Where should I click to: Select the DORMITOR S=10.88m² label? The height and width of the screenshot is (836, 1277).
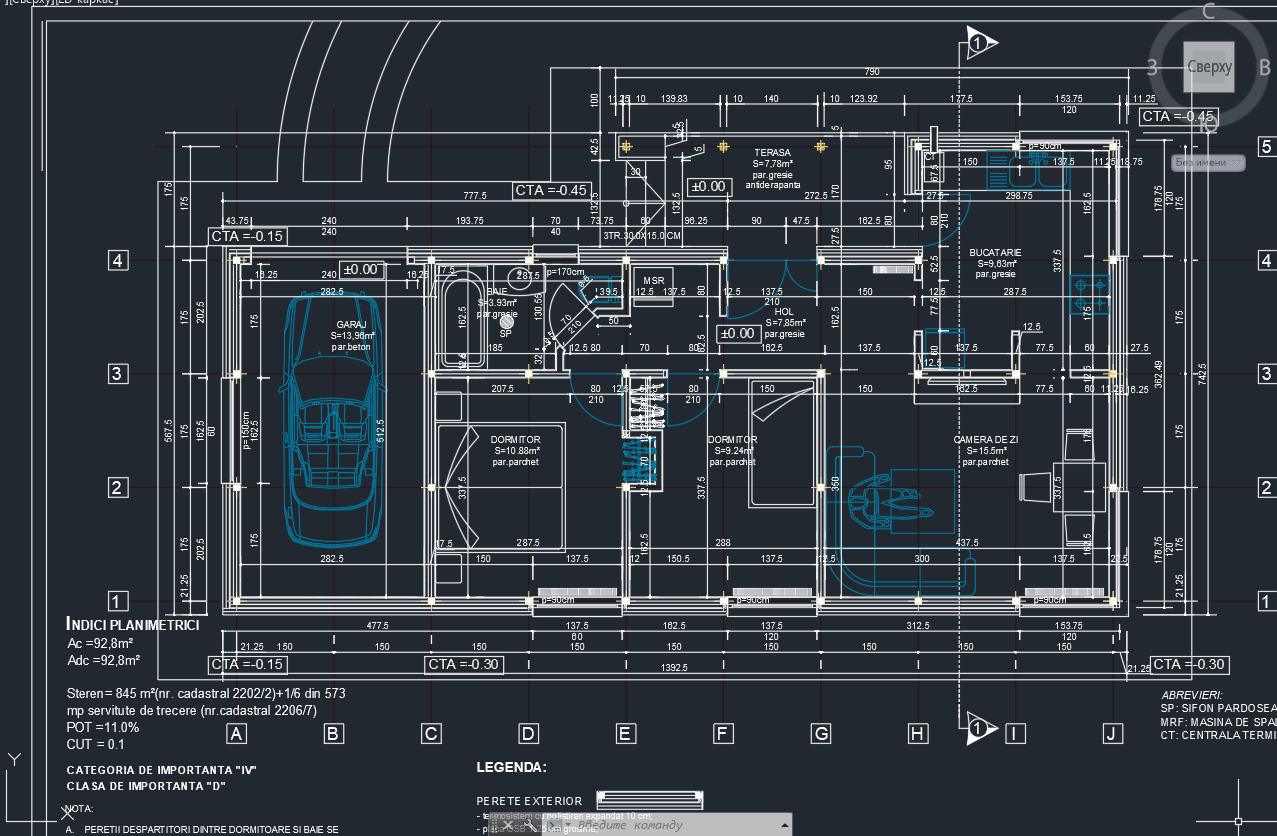515,450
